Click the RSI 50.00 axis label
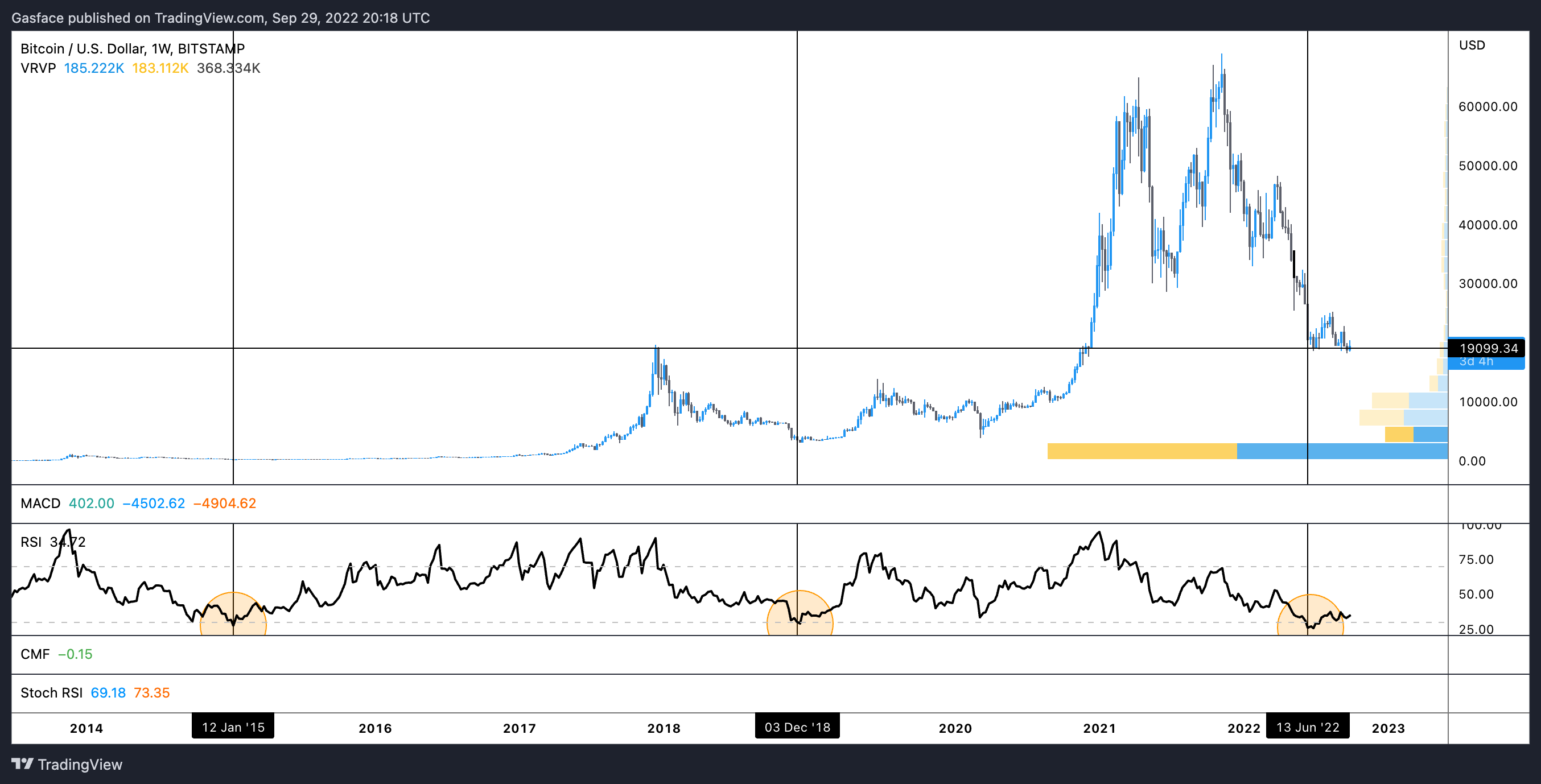The width and height of the screenshot is (1541, 784). (x=1476, y=595)
